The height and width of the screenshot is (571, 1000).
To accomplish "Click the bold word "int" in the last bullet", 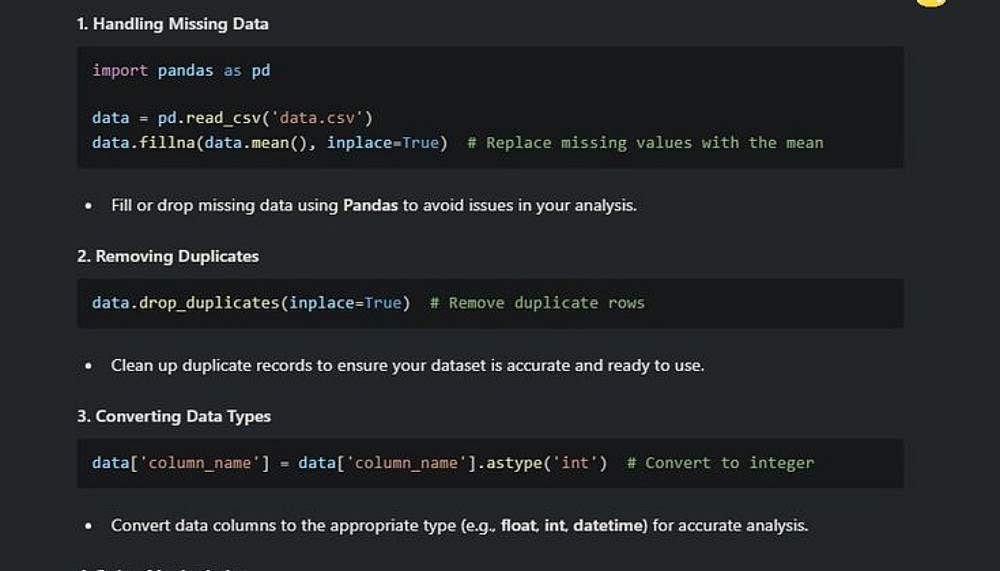I will tap(555, 525).
